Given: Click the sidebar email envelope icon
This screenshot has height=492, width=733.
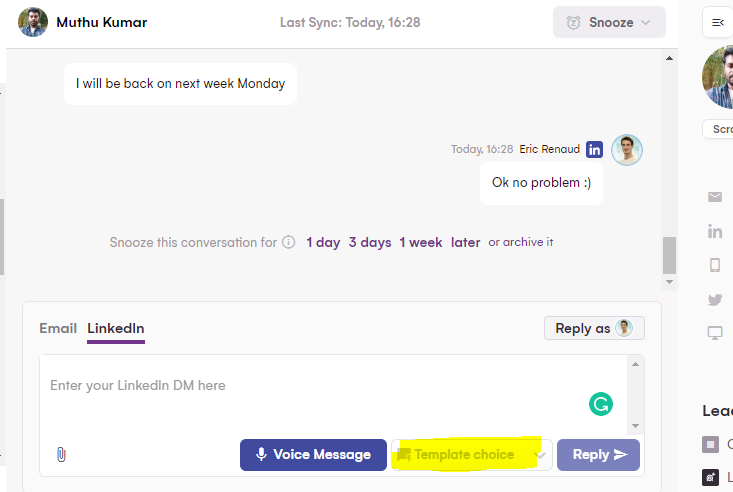Looking at the screenshot, I should (715, 197).
